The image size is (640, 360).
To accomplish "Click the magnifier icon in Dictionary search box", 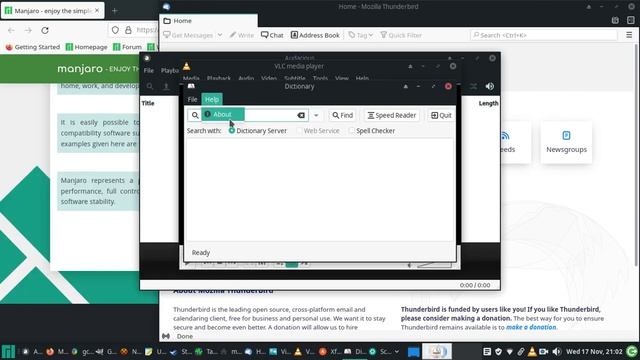I will coord(195,116).
